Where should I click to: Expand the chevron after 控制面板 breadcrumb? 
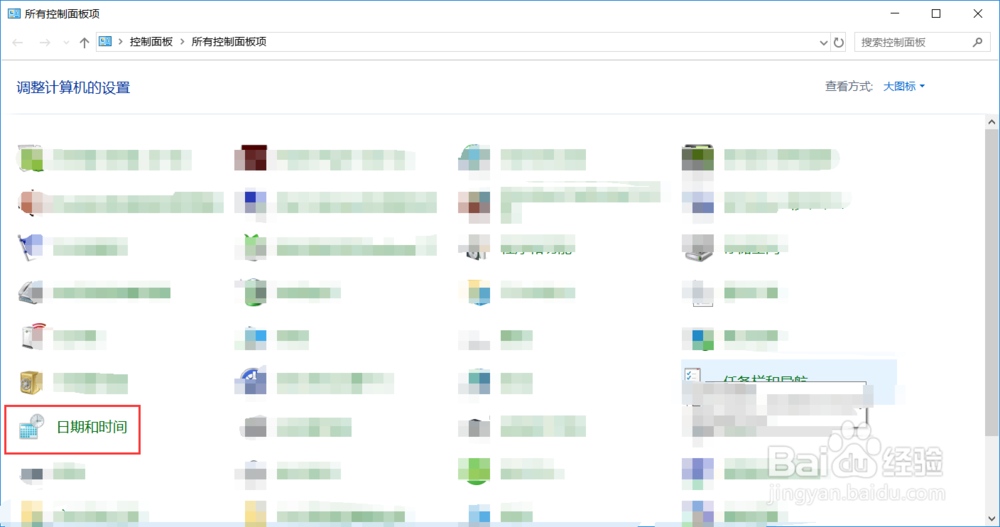tap(182, 41)
